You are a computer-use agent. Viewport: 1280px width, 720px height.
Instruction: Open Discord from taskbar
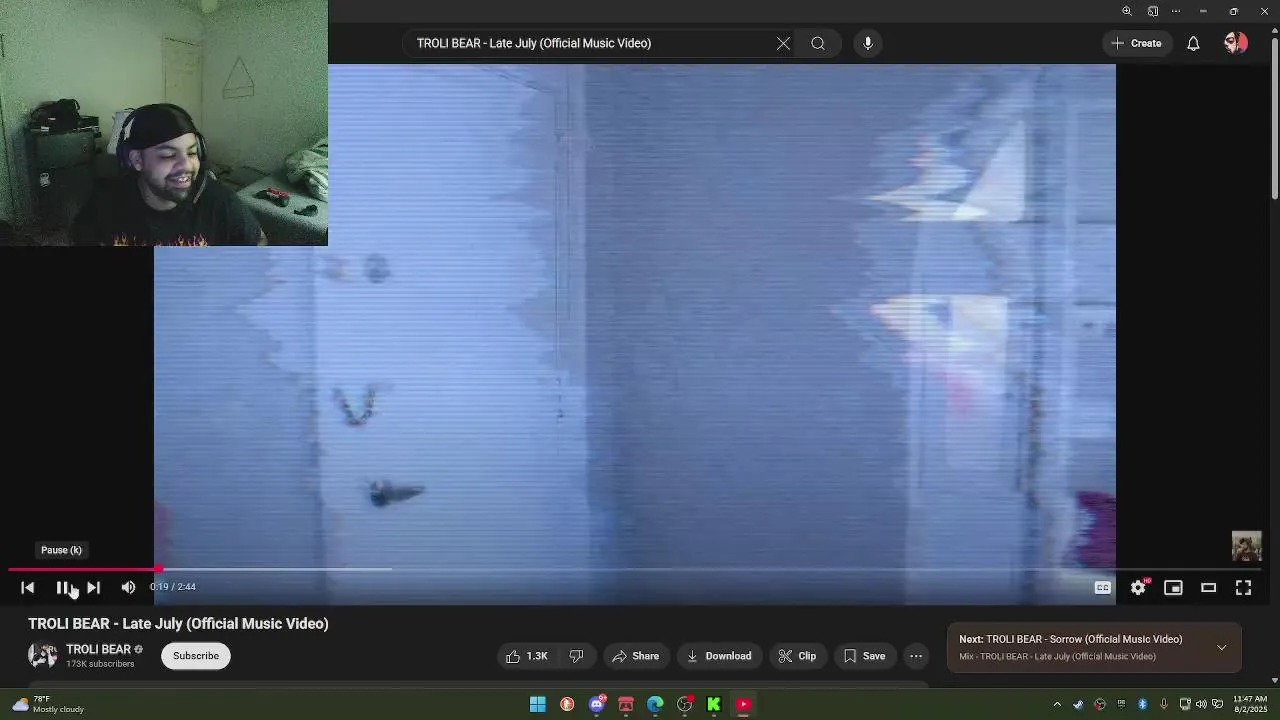click(x=597, y=704)
